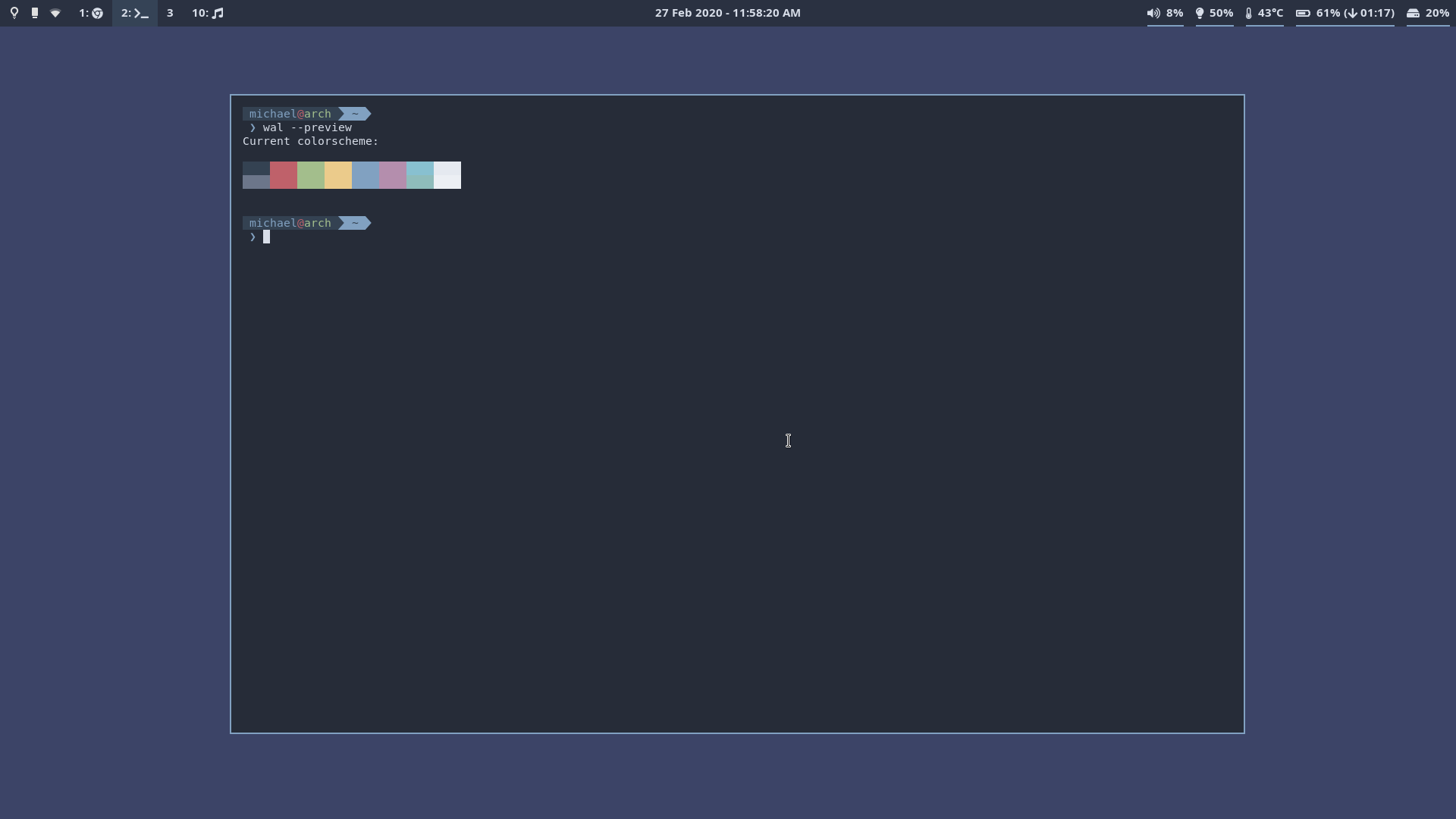The image size is (1456, 819).
Task: Switch to the Chrome workspace labeled 1
Action: (90, 13)
